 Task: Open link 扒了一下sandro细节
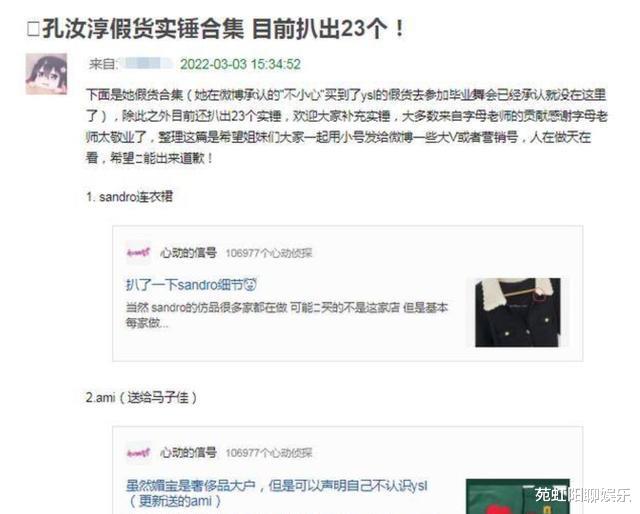184,285
